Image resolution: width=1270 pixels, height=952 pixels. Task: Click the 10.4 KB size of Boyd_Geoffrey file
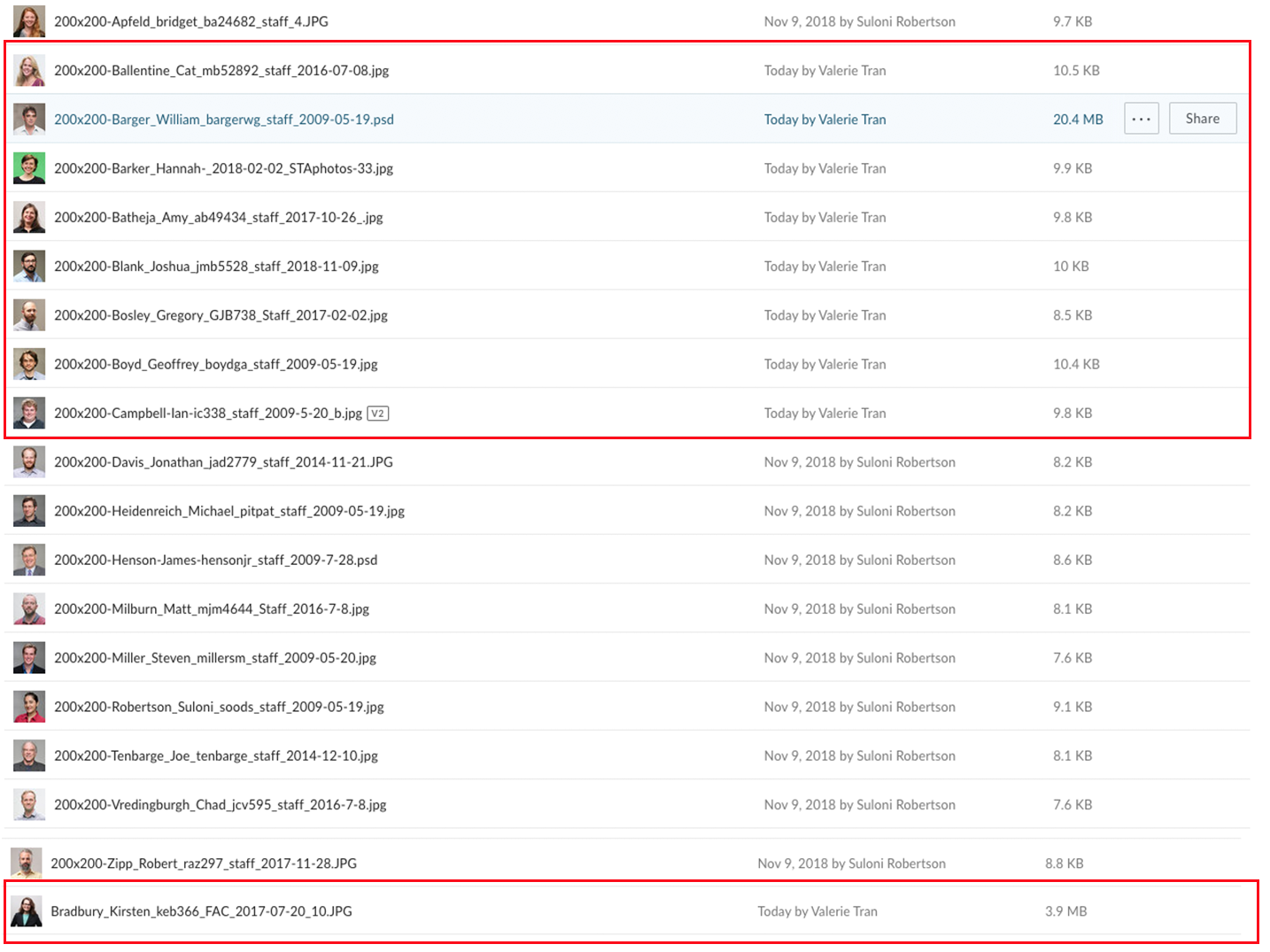click(x=1076, y=364)
